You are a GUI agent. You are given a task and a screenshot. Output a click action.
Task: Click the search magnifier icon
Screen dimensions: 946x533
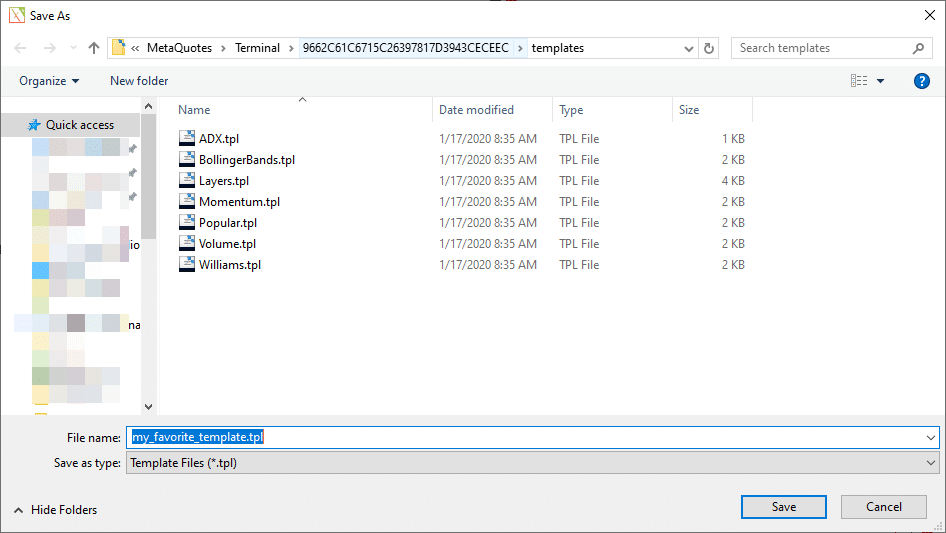(x=918, y=48)
